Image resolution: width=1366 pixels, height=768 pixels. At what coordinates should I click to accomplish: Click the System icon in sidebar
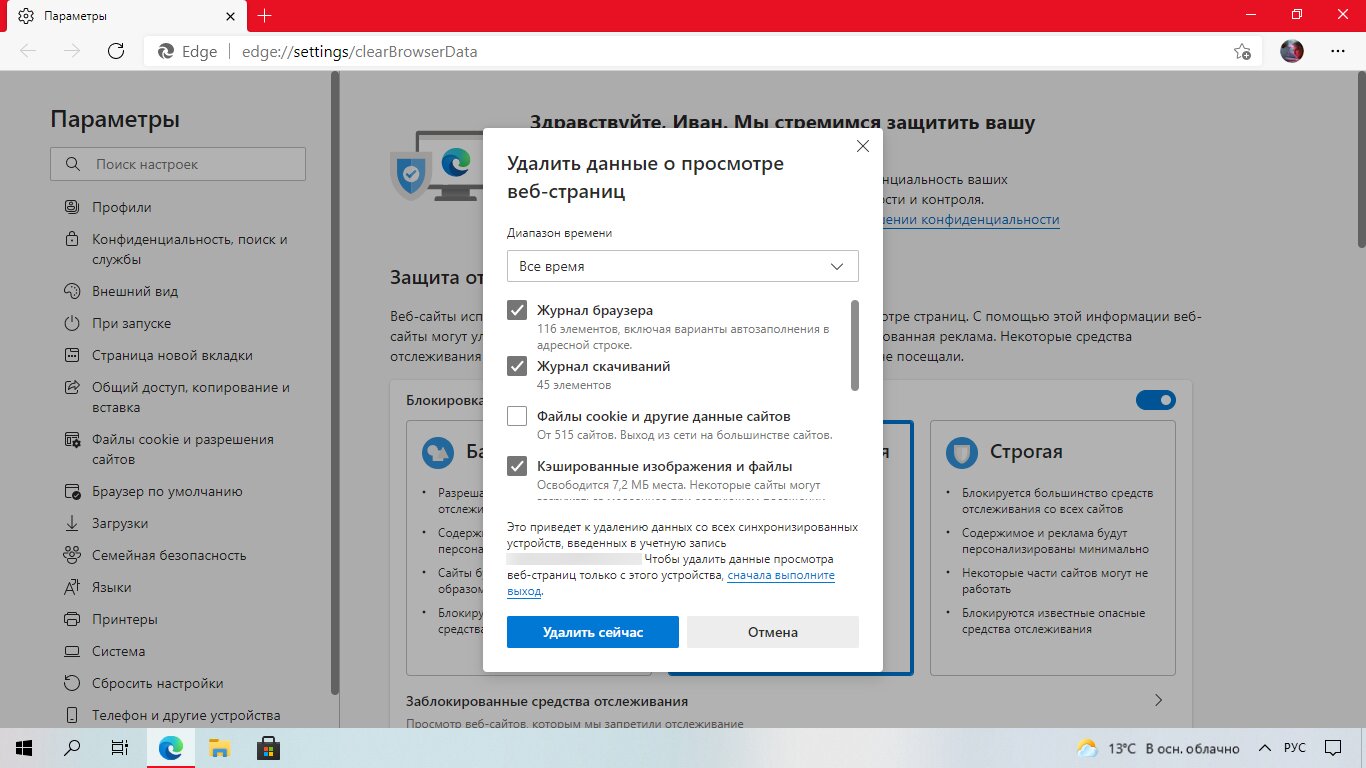coord(72,651)
